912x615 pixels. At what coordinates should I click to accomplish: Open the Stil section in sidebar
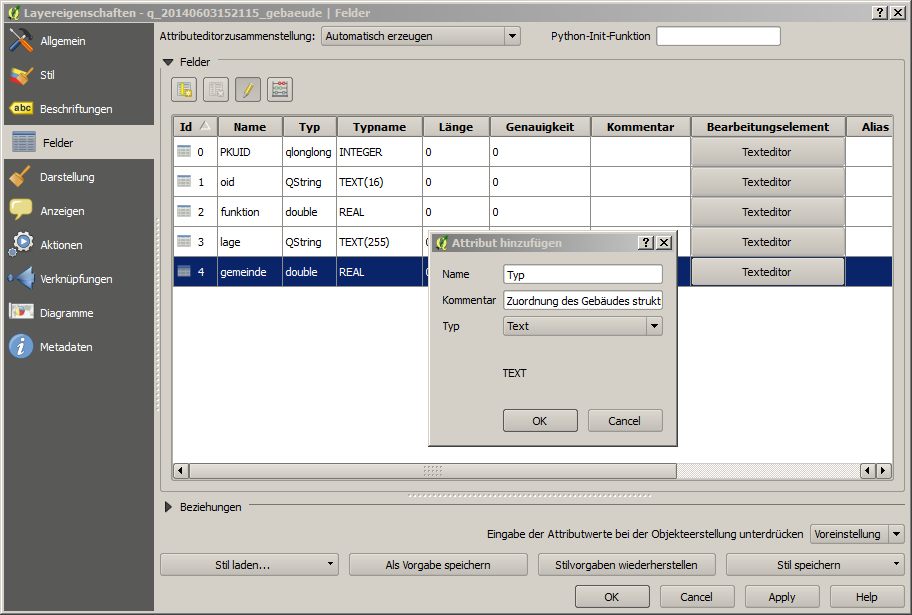(x=47, y=75)
